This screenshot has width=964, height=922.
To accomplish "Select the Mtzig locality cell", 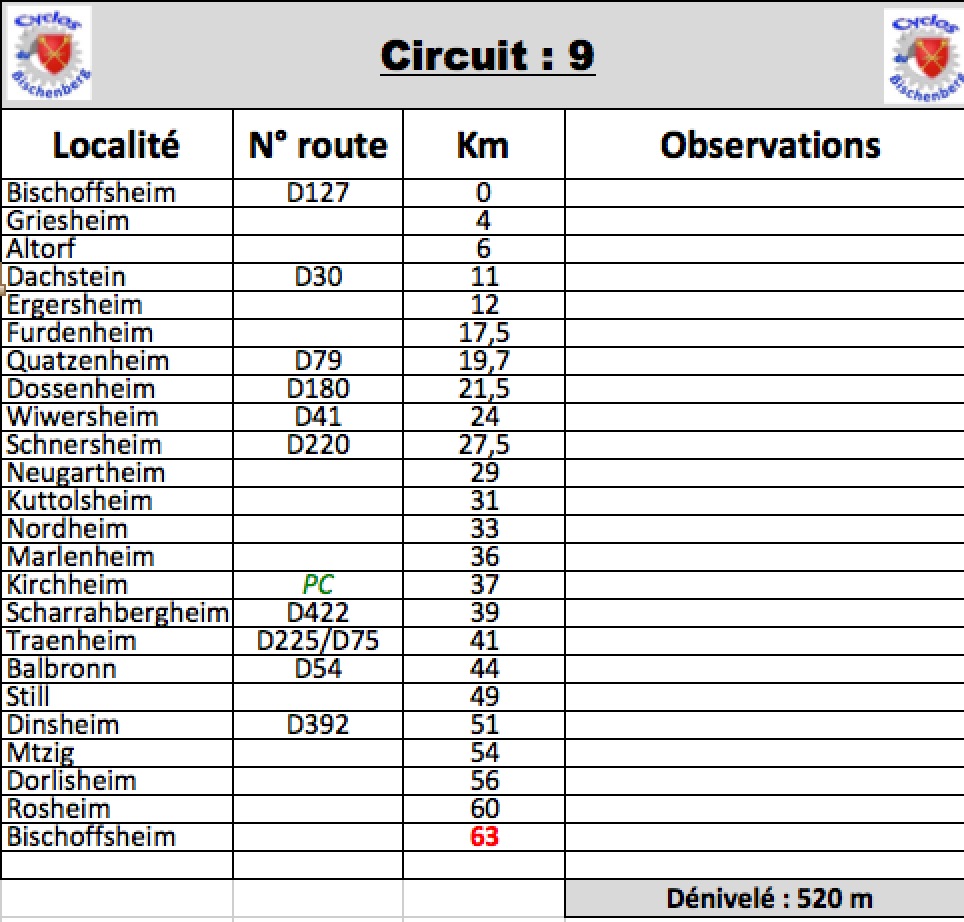I will click(x=117, y=753).
